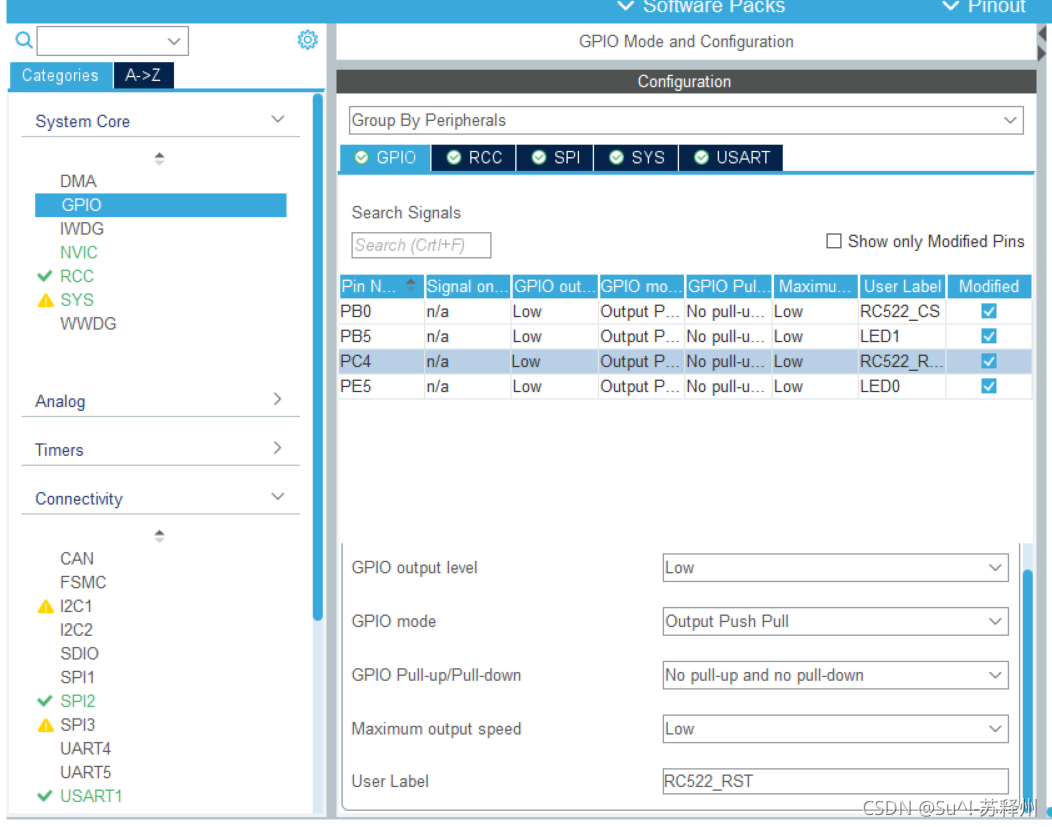Open the settings gear icon

(x=307, y=40)
